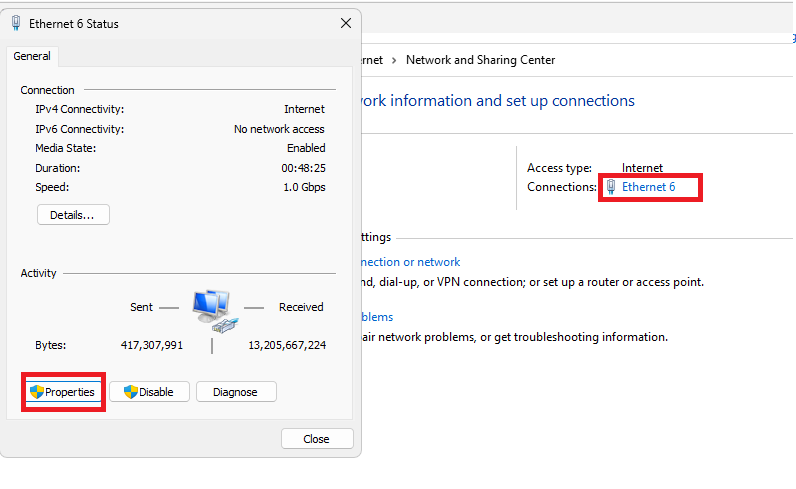Viewport: 796px width, 489px height.
Task: Click the Sent label in Activity
Action: [x=141, y=307]
